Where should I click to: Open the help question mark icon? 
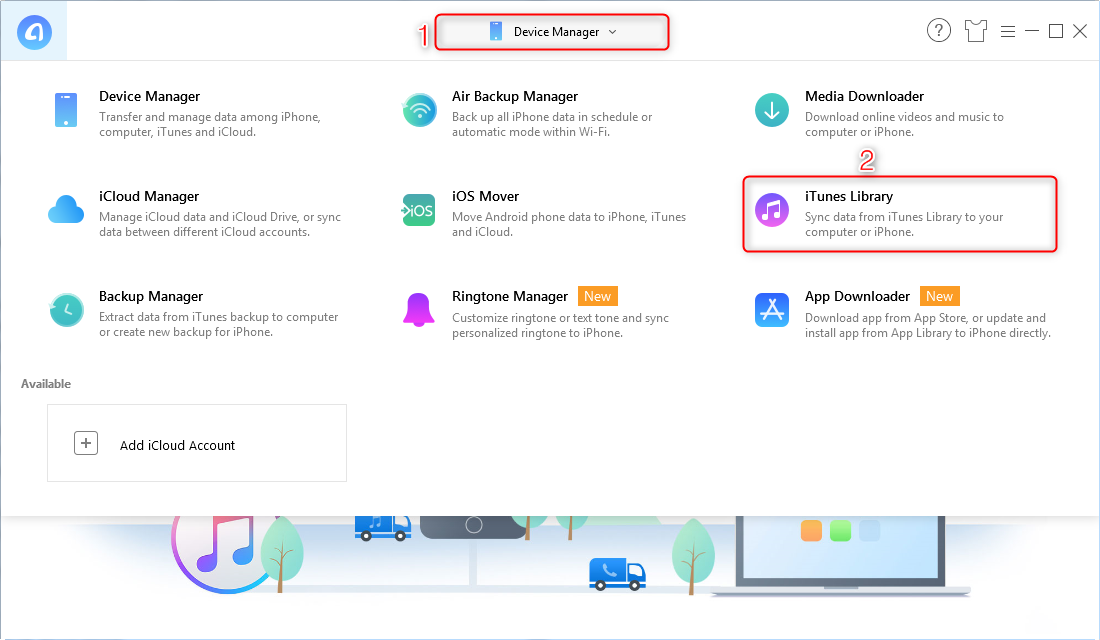(x=939, y=31)
